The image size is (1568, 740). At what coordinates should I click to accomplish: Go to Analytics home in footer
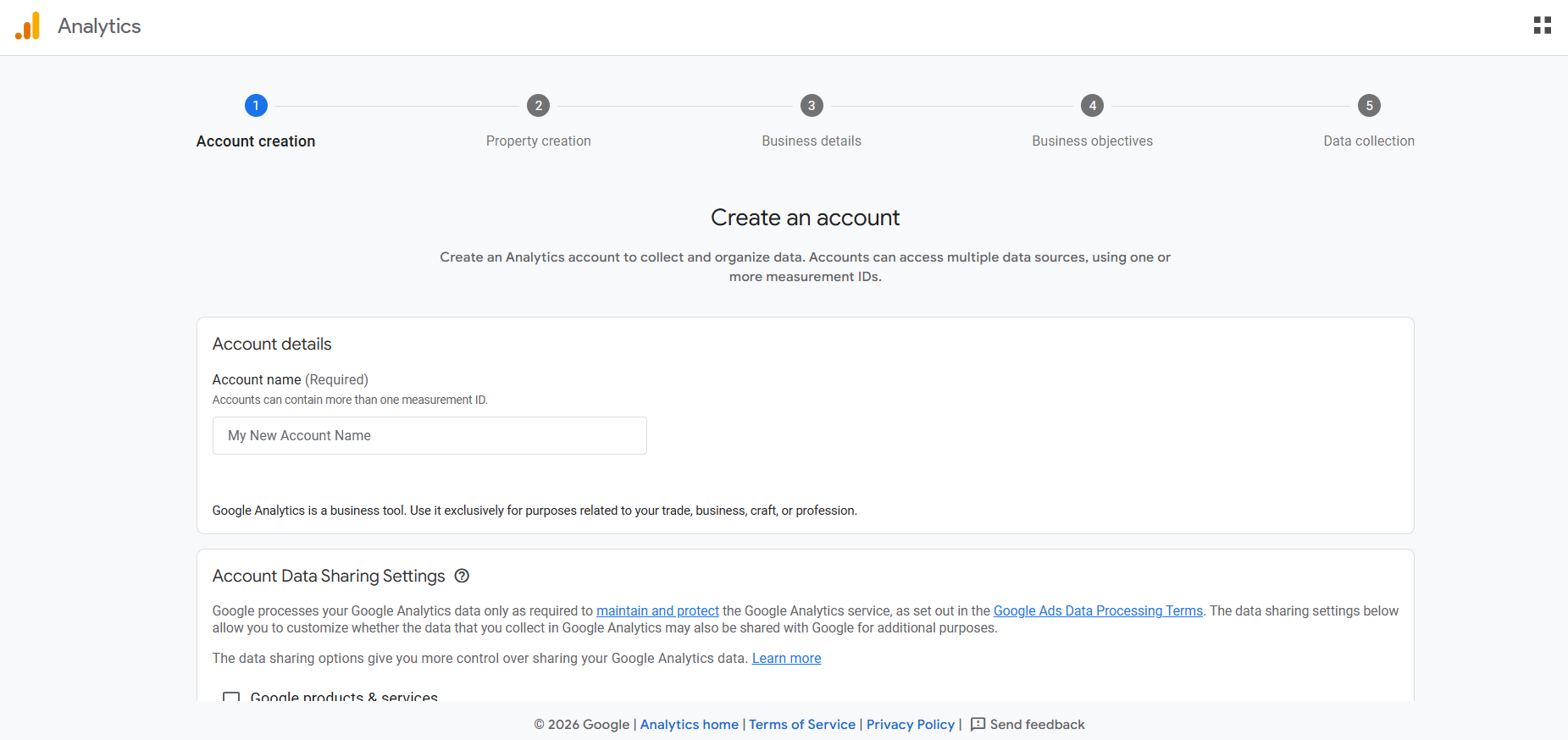tap(689, 724)
